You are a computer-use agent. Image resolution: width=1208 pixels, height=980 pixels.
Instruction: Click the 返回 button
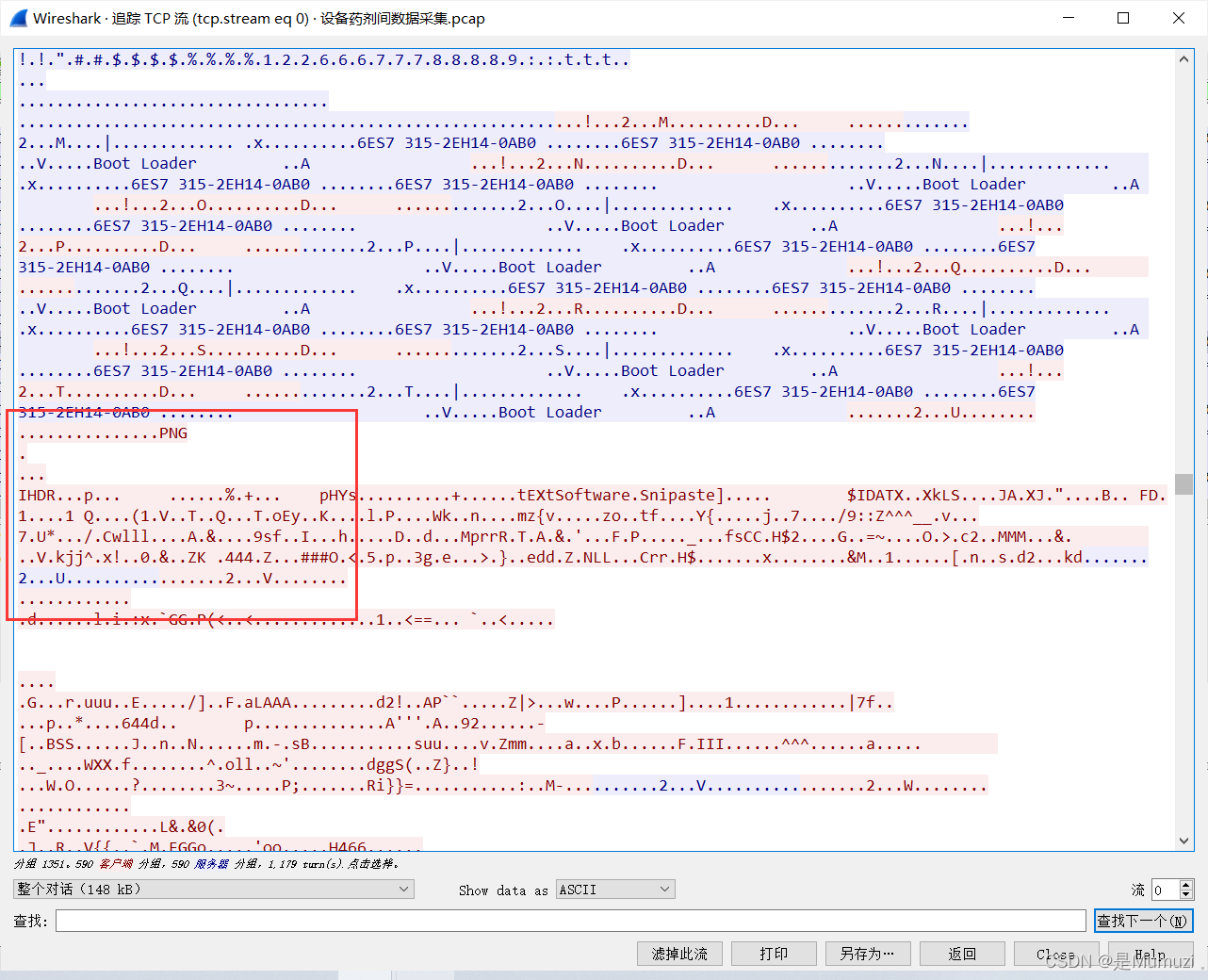[x=962, y=954]
